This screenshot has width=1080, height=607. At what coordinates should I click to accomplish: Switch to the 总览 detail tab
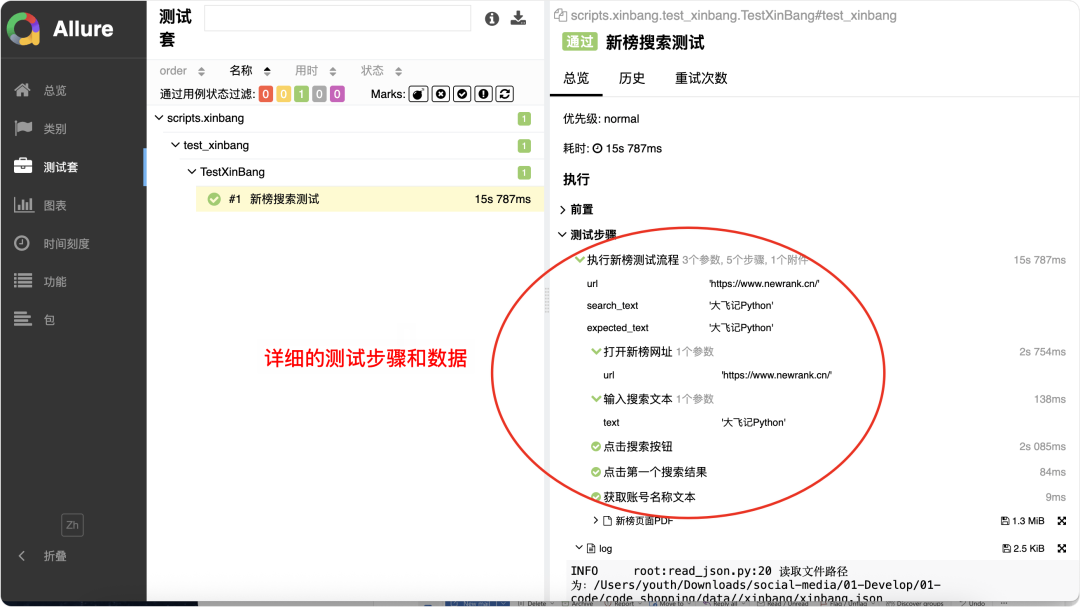577,78
